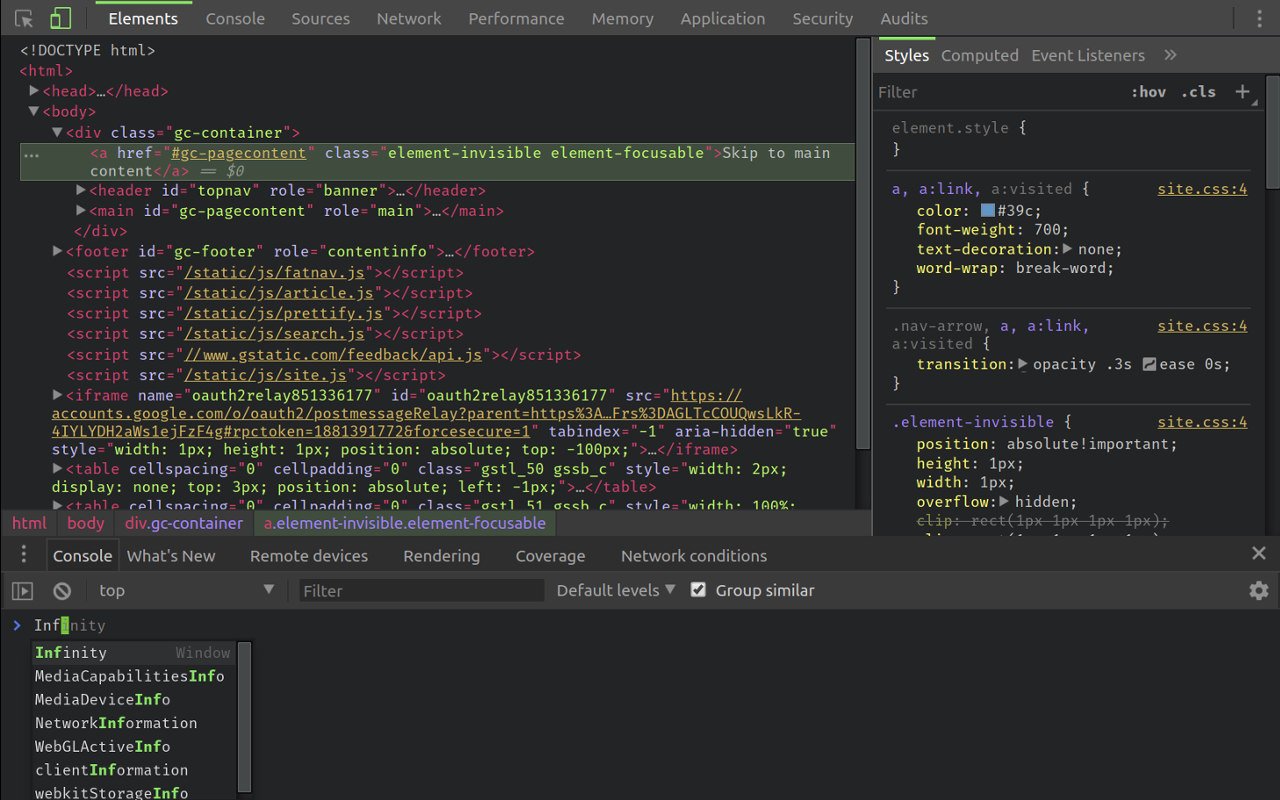The image size is (1280, 800).
Task: Click the #39c color swatch
Action: 988,211
